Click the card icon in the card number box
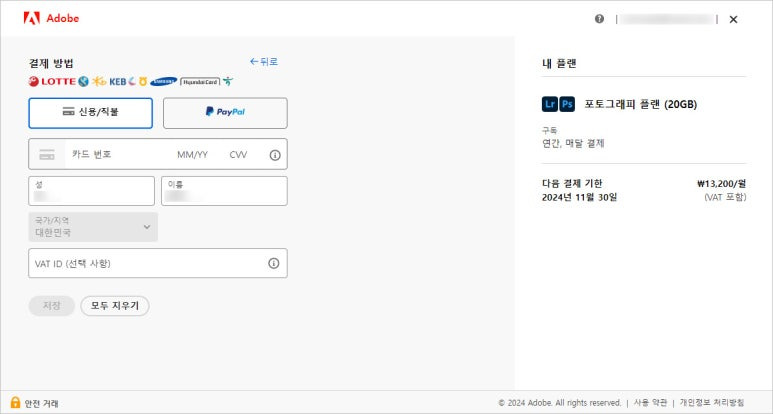The width and height of the screenshot is (773, 414). pyautogui.click(x=47, y=155)
